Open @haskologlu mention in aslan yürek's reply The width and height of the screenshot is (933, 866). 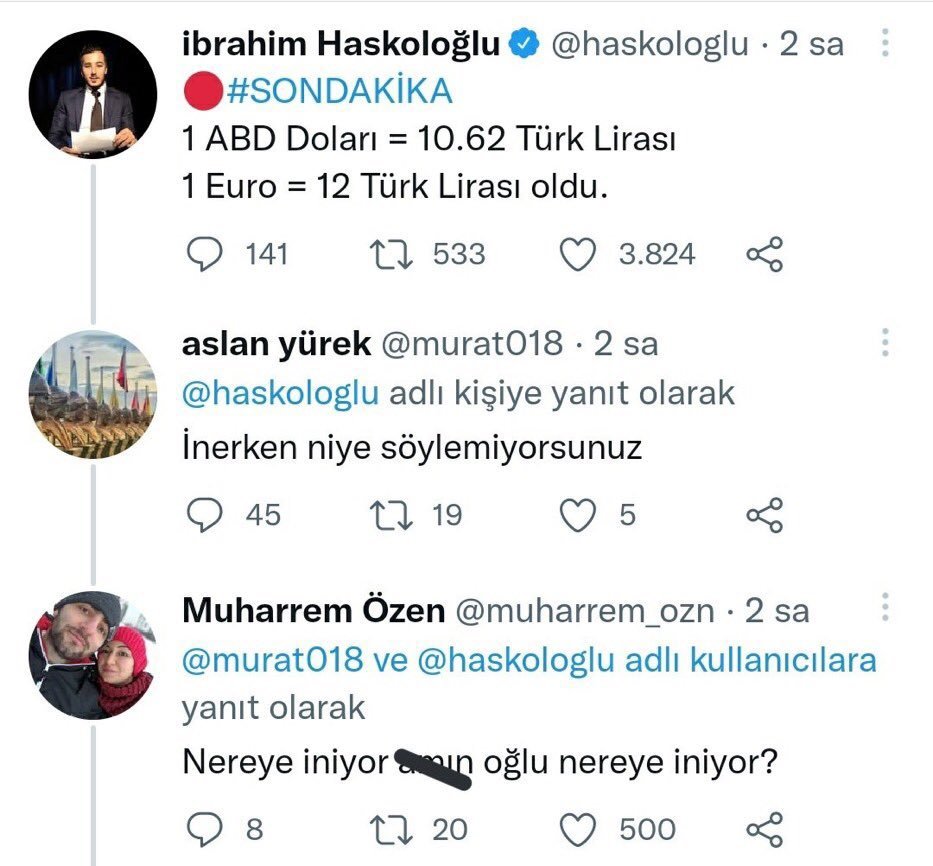[x=282, y=393]
